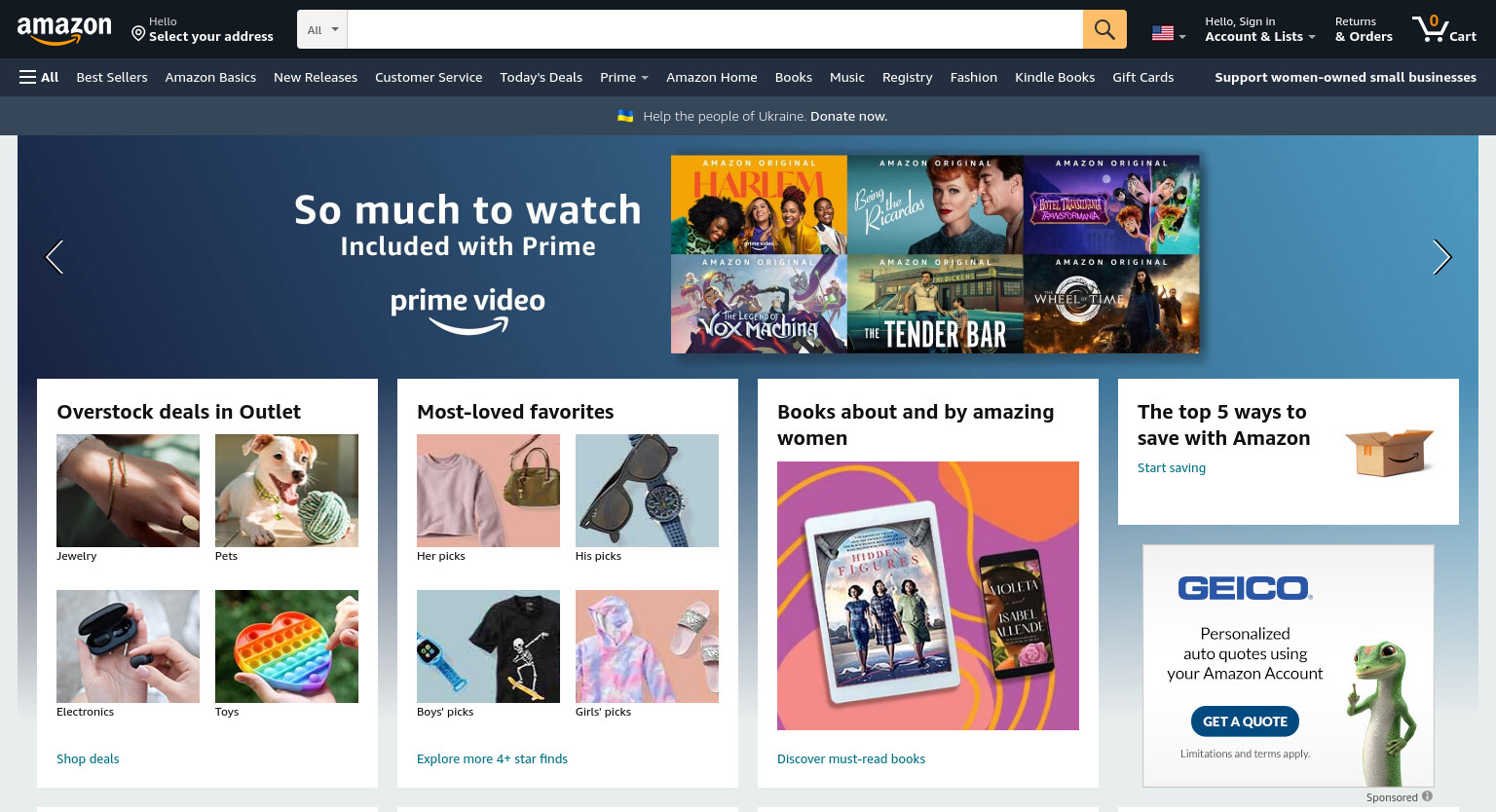Click Support women-owned small businesses link
The image size is (1496, 812).
point(1345,77)
